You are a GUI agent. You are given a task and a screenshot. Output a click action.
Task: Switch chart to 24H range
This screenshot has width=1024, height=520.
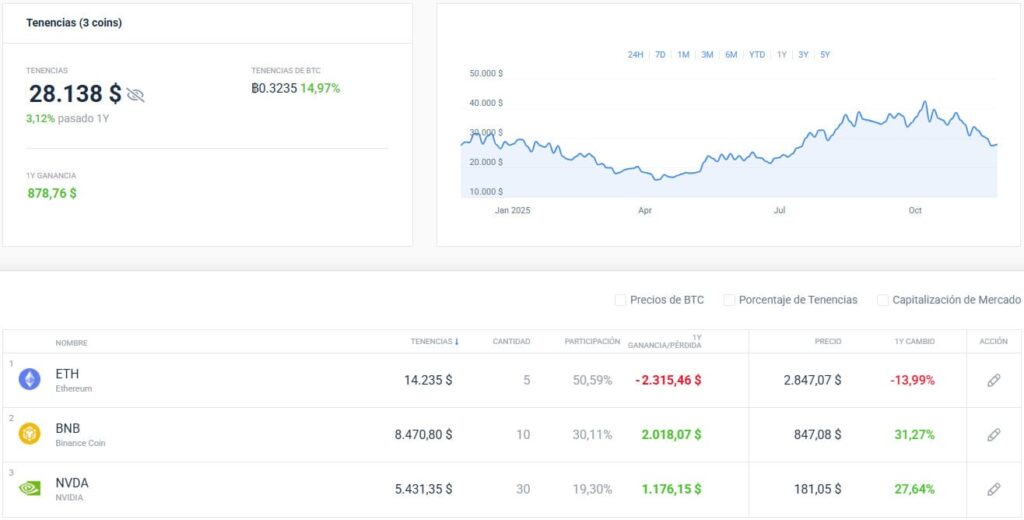pyautogui.click(x=635, y=55)
